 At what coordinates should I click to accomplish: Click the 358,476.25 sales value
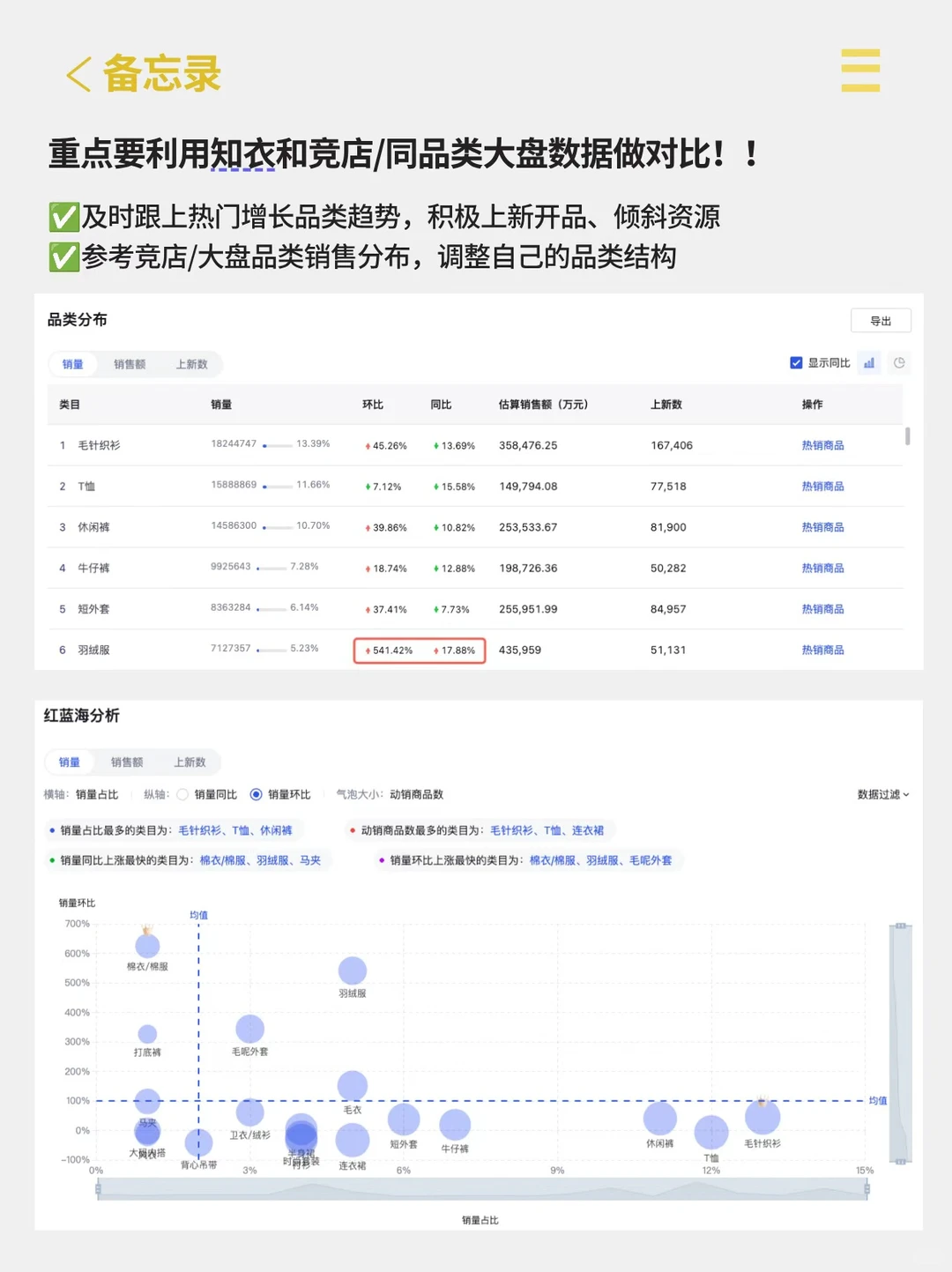528,446
